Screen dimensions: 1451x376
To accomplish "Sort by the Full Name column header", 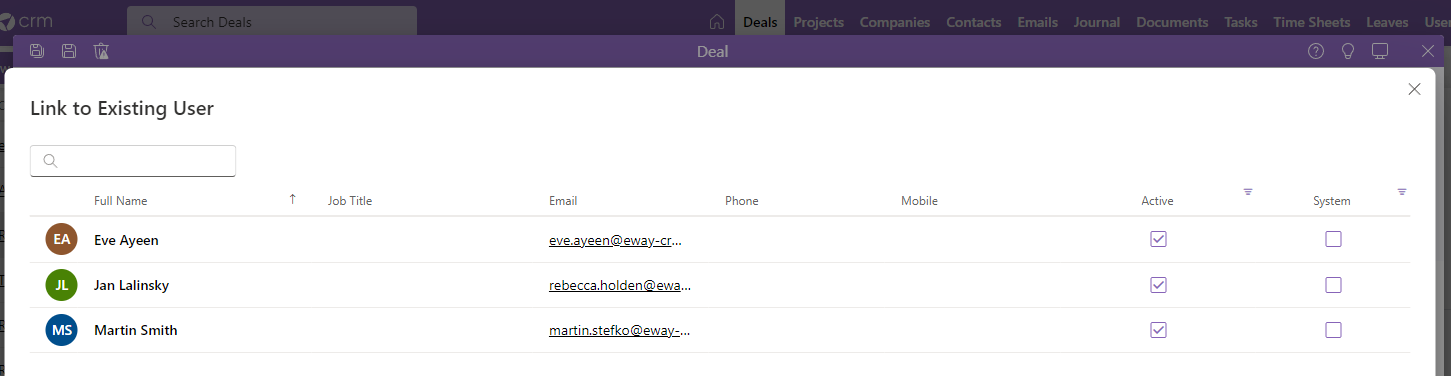I will coord(121,201).
